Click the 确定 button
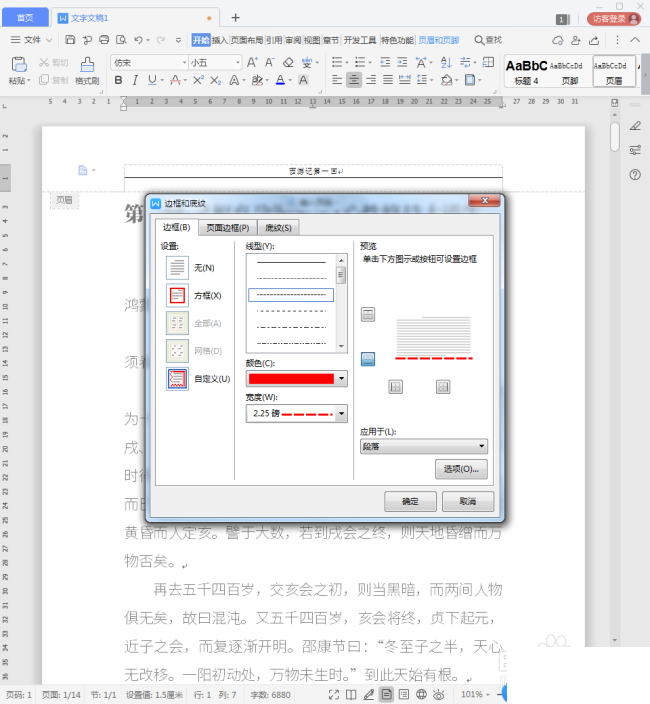 pos(410,501)
